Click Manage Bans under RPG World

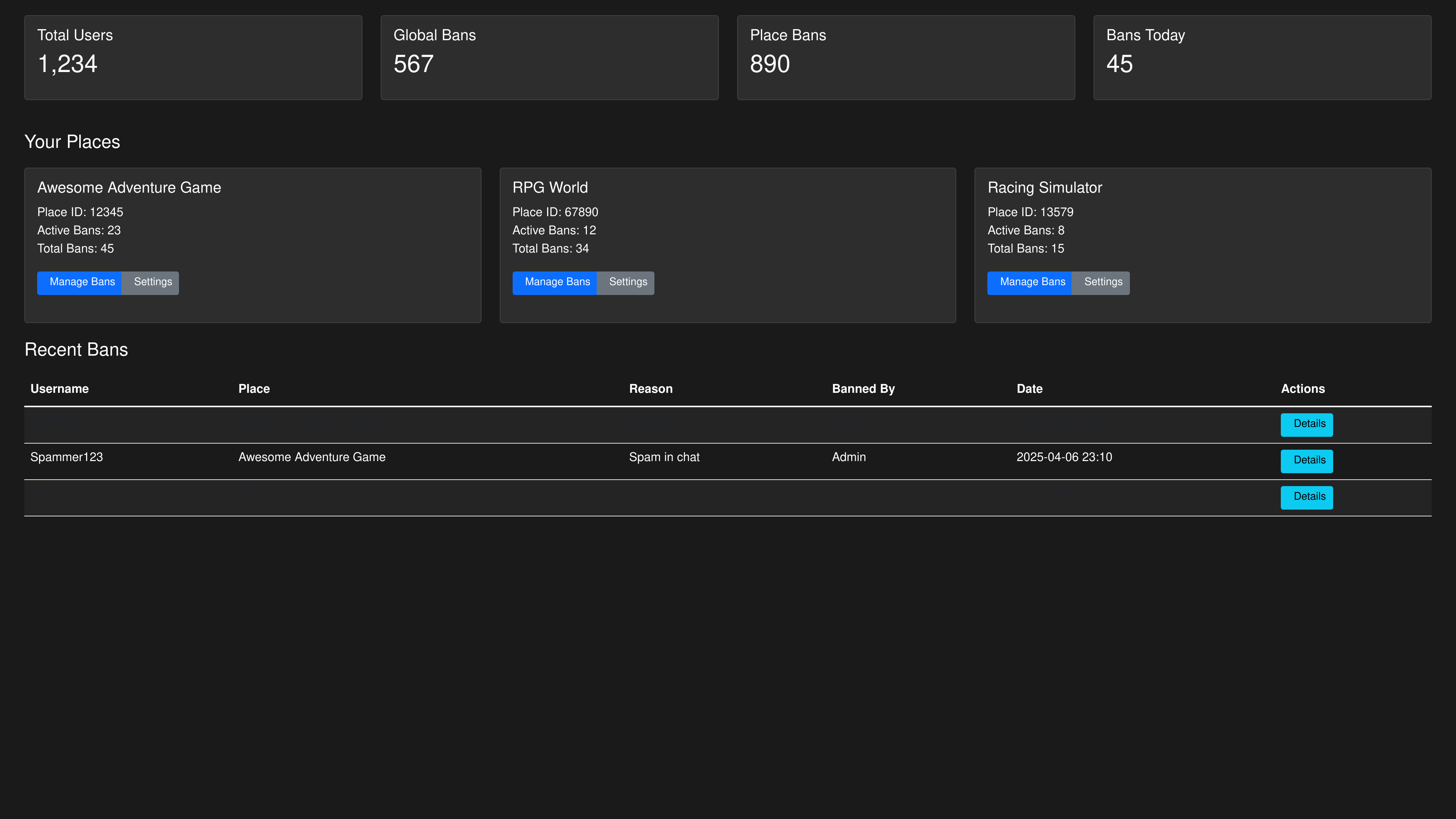(554, 282)
